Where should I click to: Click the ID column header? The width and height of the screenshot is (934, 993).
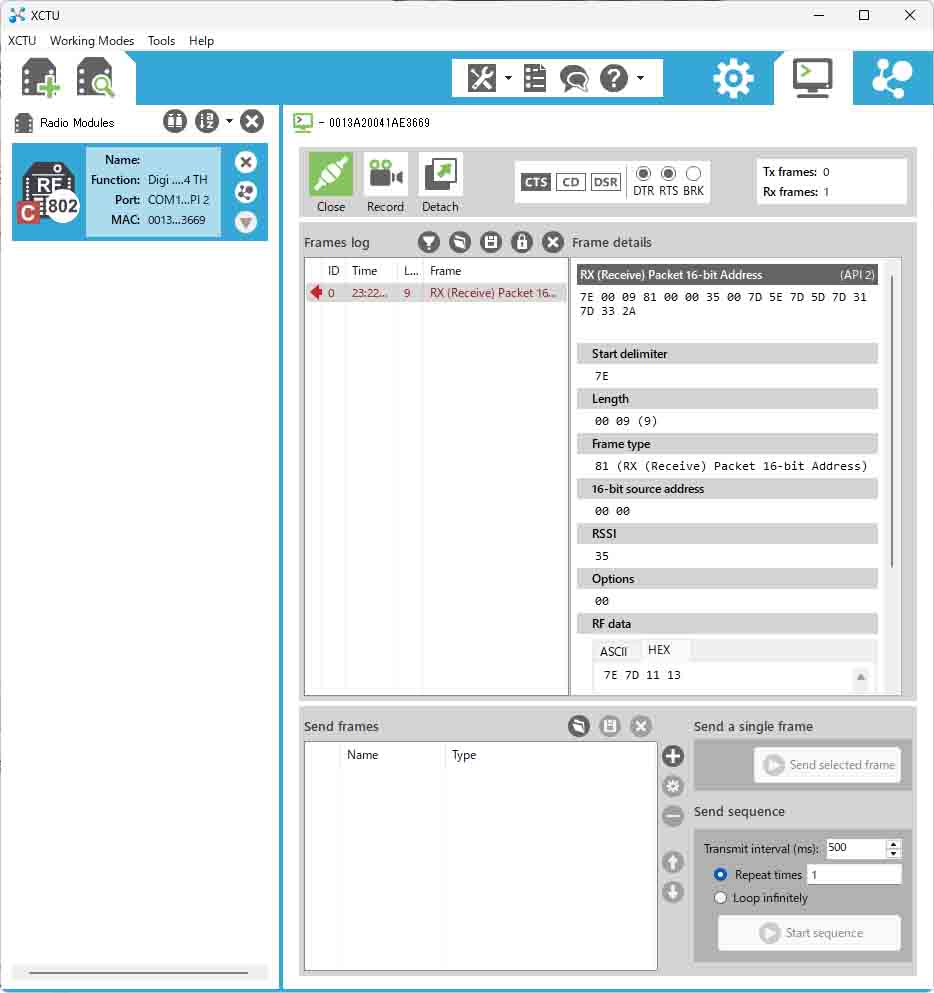(x=333, y=271)
